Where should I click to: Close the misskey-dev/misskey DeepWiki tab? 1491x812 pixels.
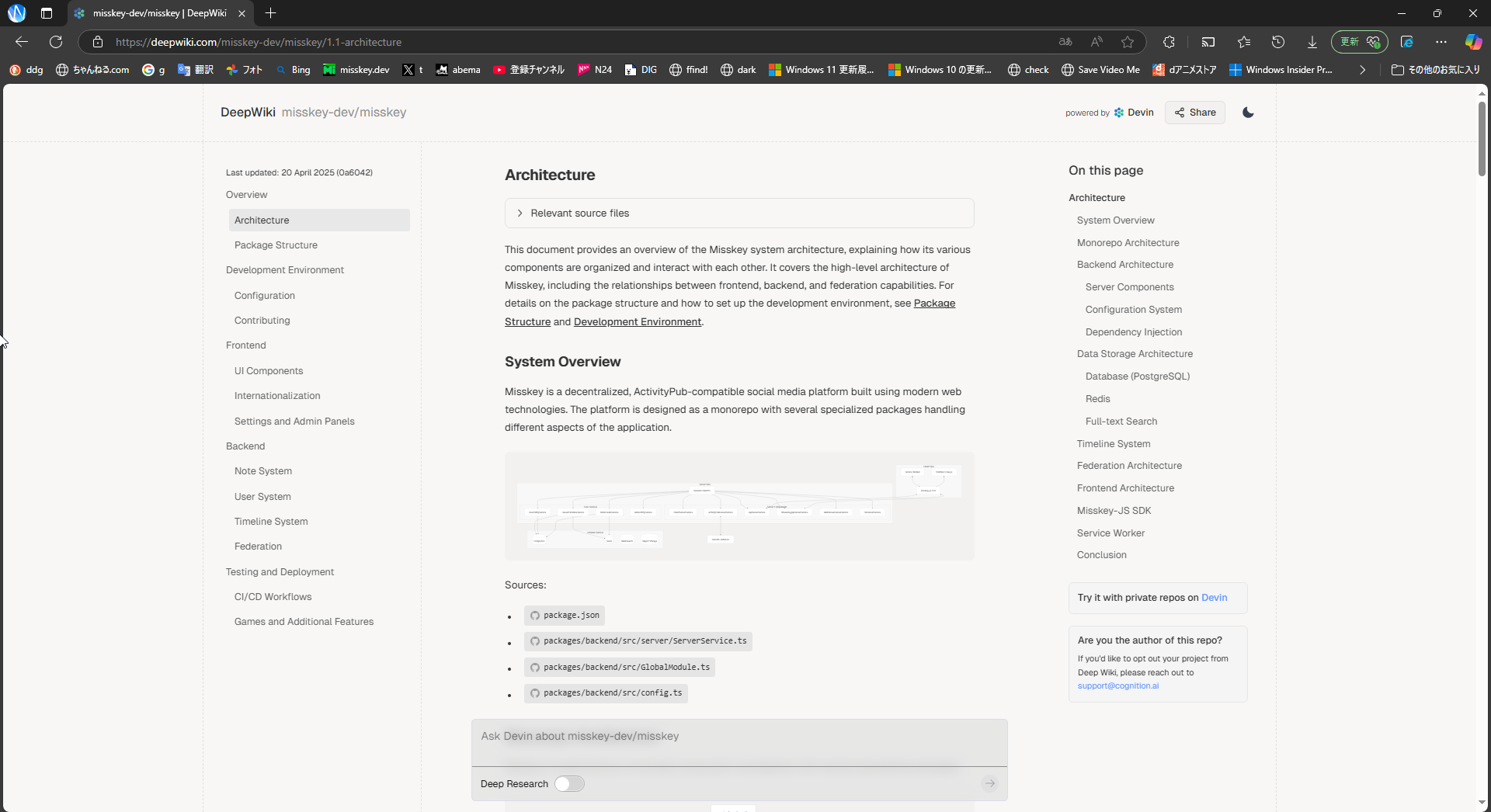point(242,13)
